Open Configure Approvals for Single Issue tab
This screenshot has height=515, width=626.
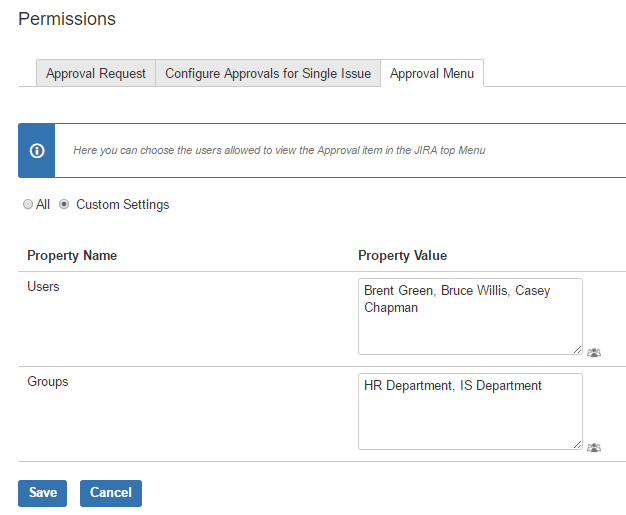(268, 73)
